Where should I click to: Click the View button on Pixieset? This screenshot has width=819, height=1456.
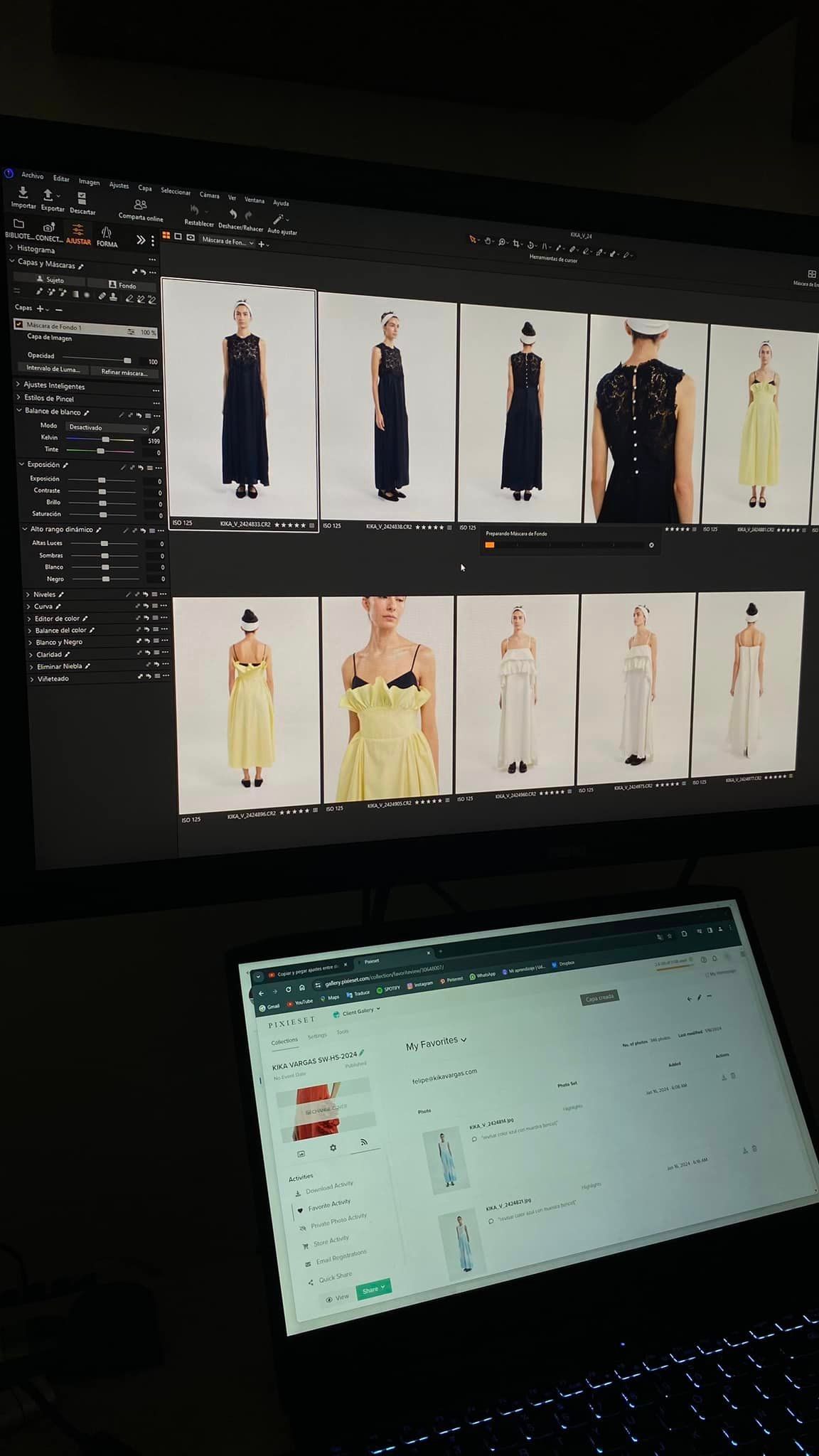(338, 1297)
